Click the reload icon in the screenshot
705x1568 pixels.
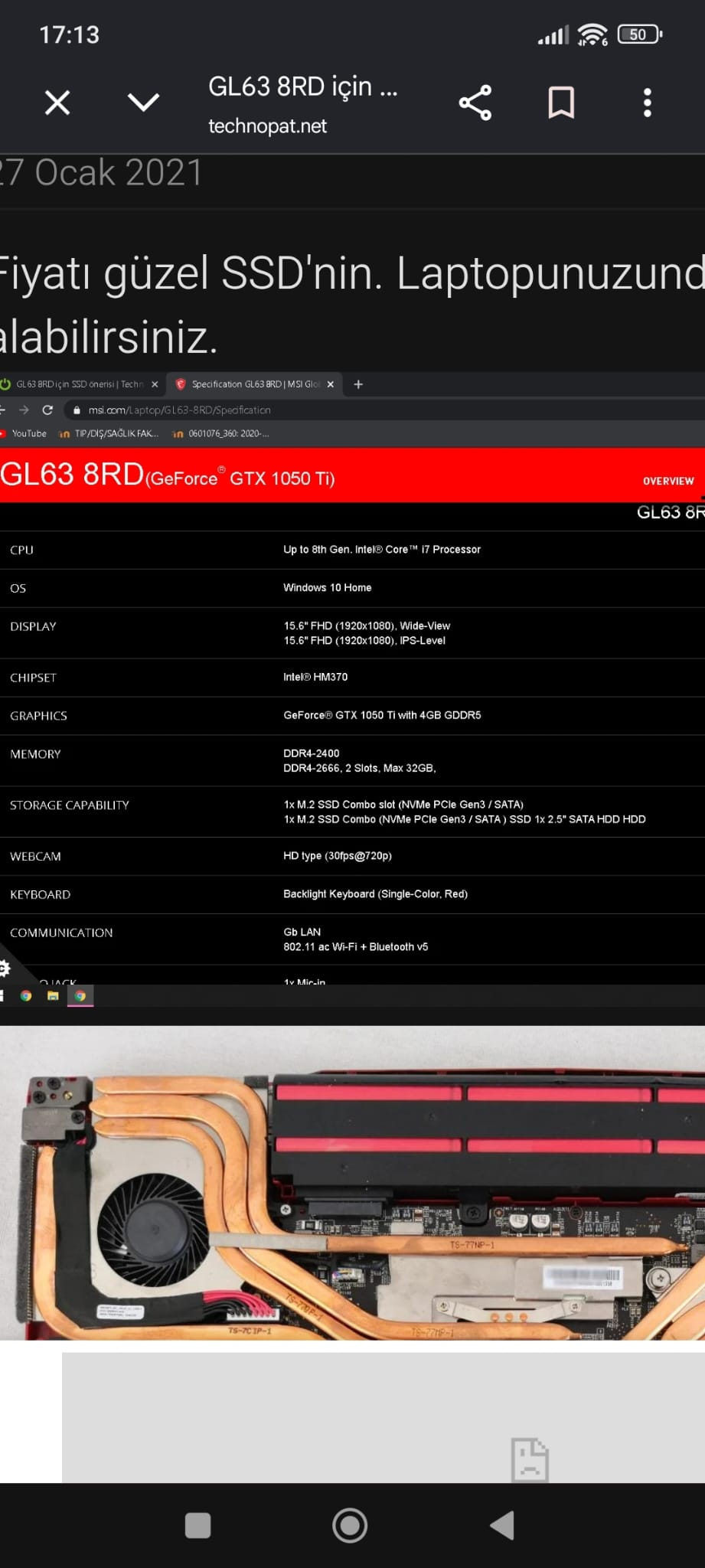coord(47,410)
